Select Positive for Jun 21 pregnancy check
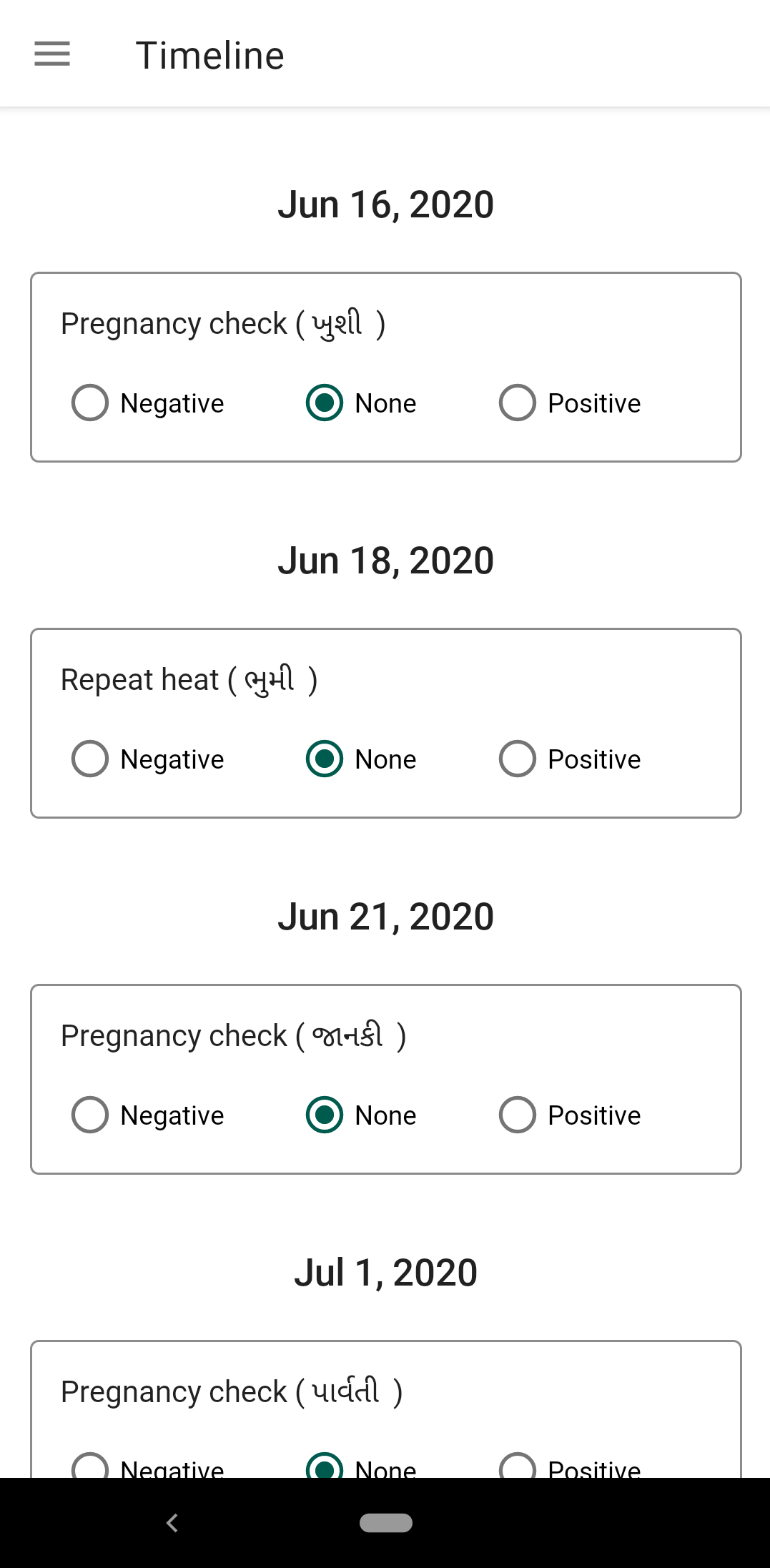This screenshot has height=1568, width=770. coord(518,1115)
